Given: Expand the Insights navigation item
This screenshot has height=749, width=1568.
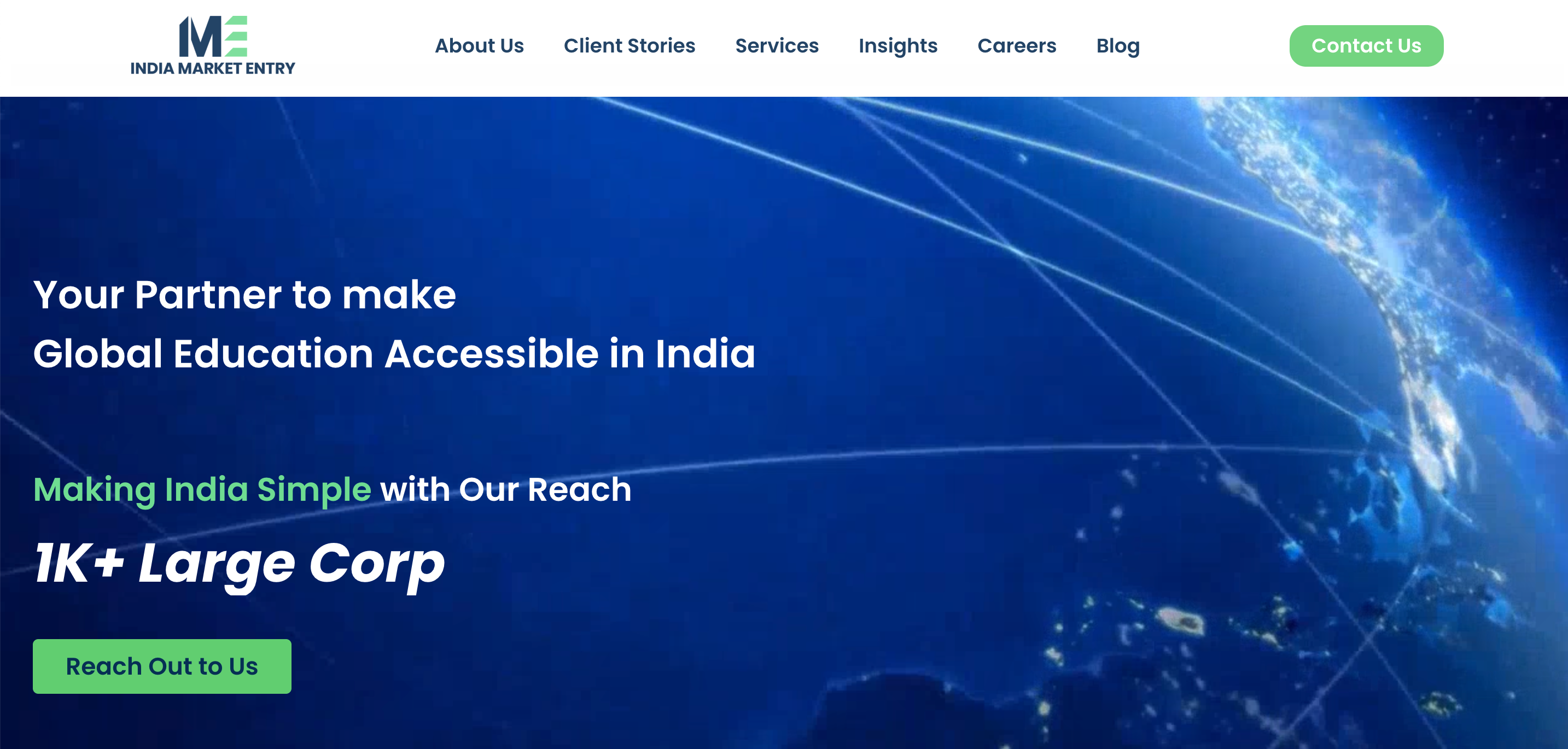Looking at the screenshot, I should point(898,46).
